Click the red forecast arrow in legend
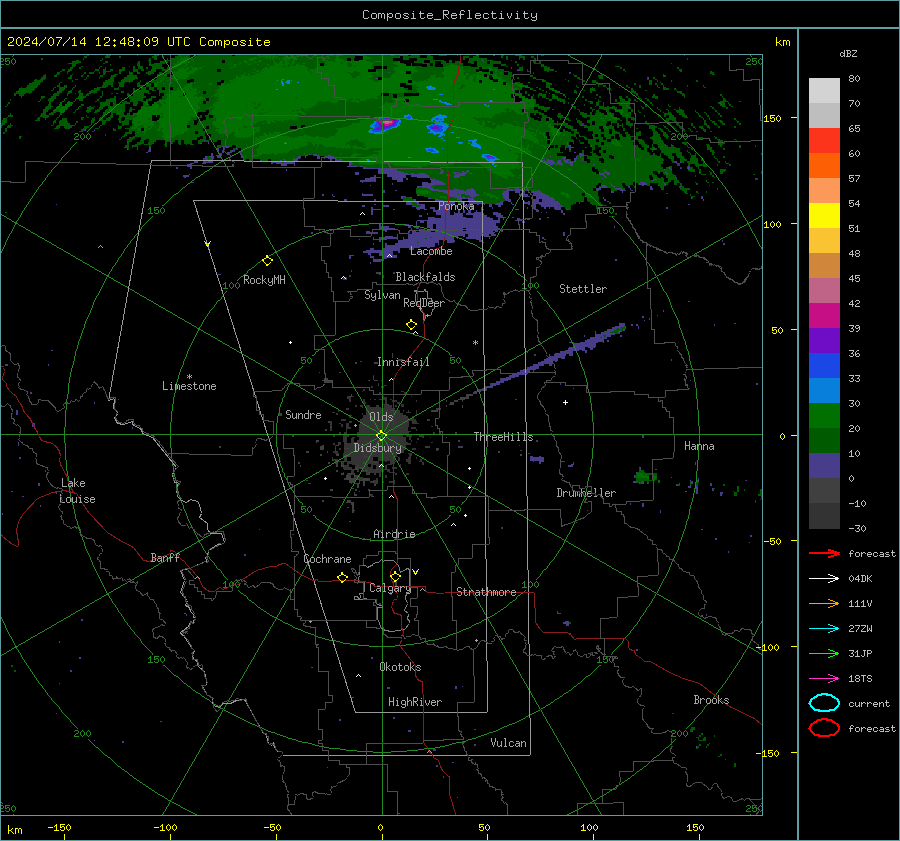Image resolution: width=900 pixels, height=841 pixels. [825, 553]
